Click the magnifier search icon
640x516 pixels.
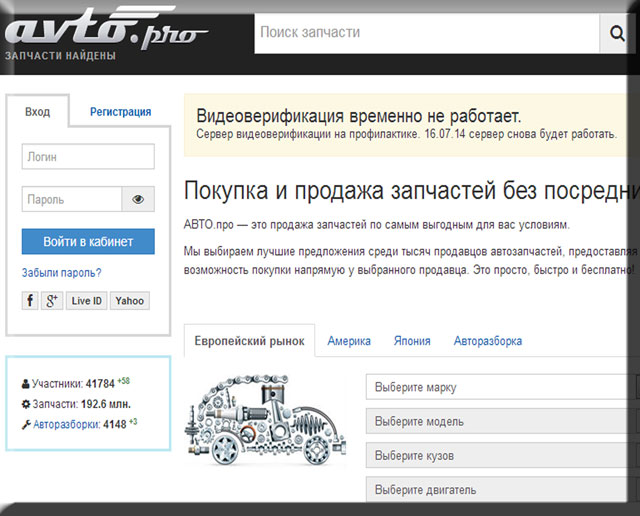click(617, 33)
